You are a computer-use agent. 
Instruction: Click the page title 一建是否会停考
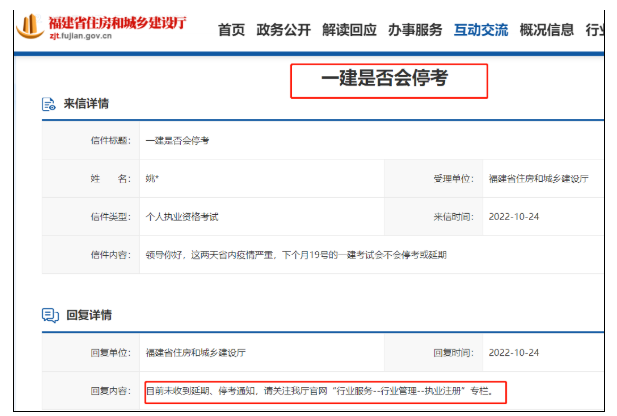pos(384,78)
